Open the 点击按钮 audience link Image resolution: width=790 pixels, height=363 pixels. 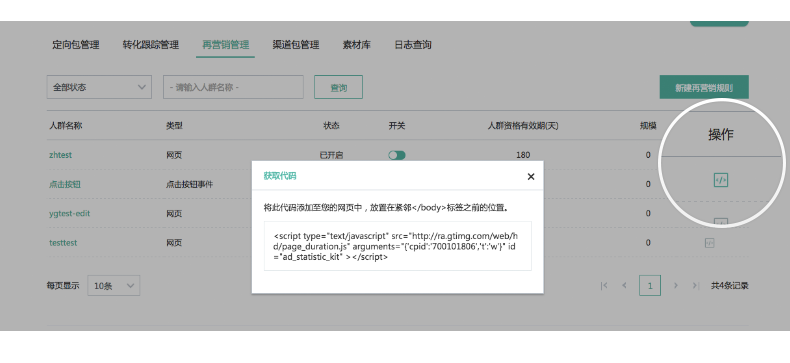pos(64,185)
